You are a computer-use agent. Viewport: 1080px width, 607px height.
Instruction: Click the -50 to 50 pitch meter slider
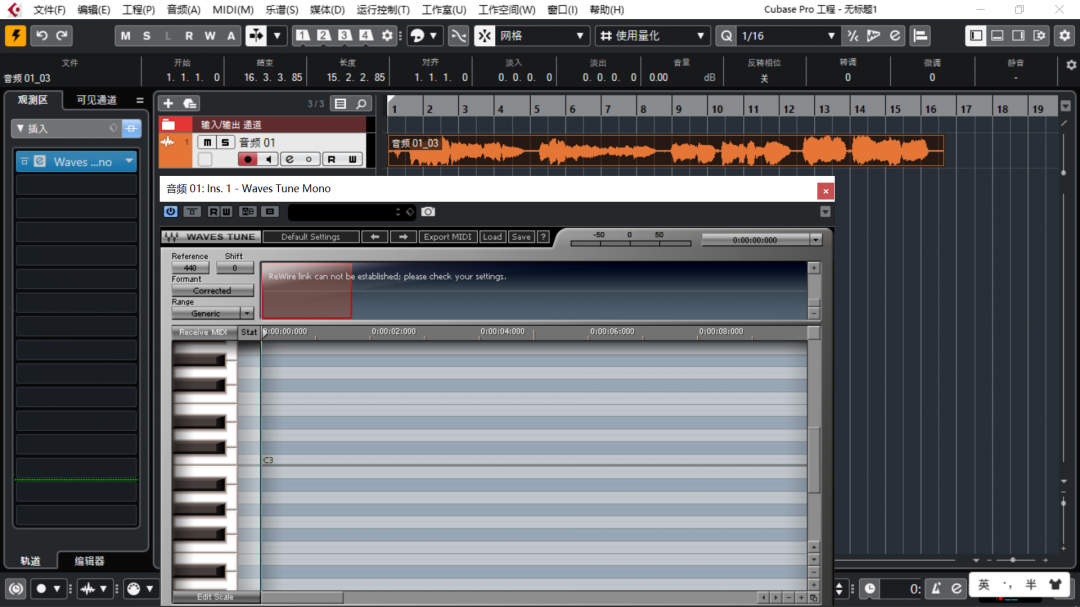[629, 242]
